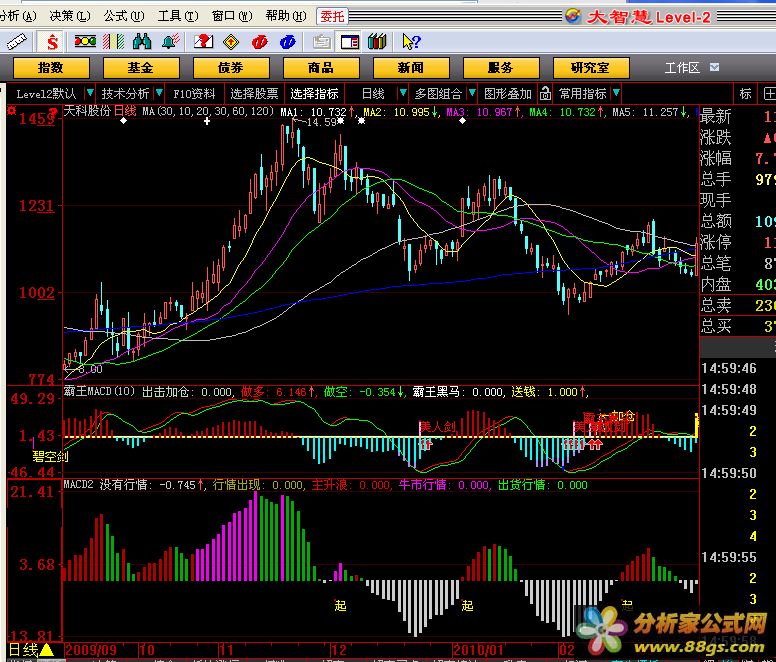Expand the 多图组合 dropdown arrow

pyautogui.click(x=472, y=93)
